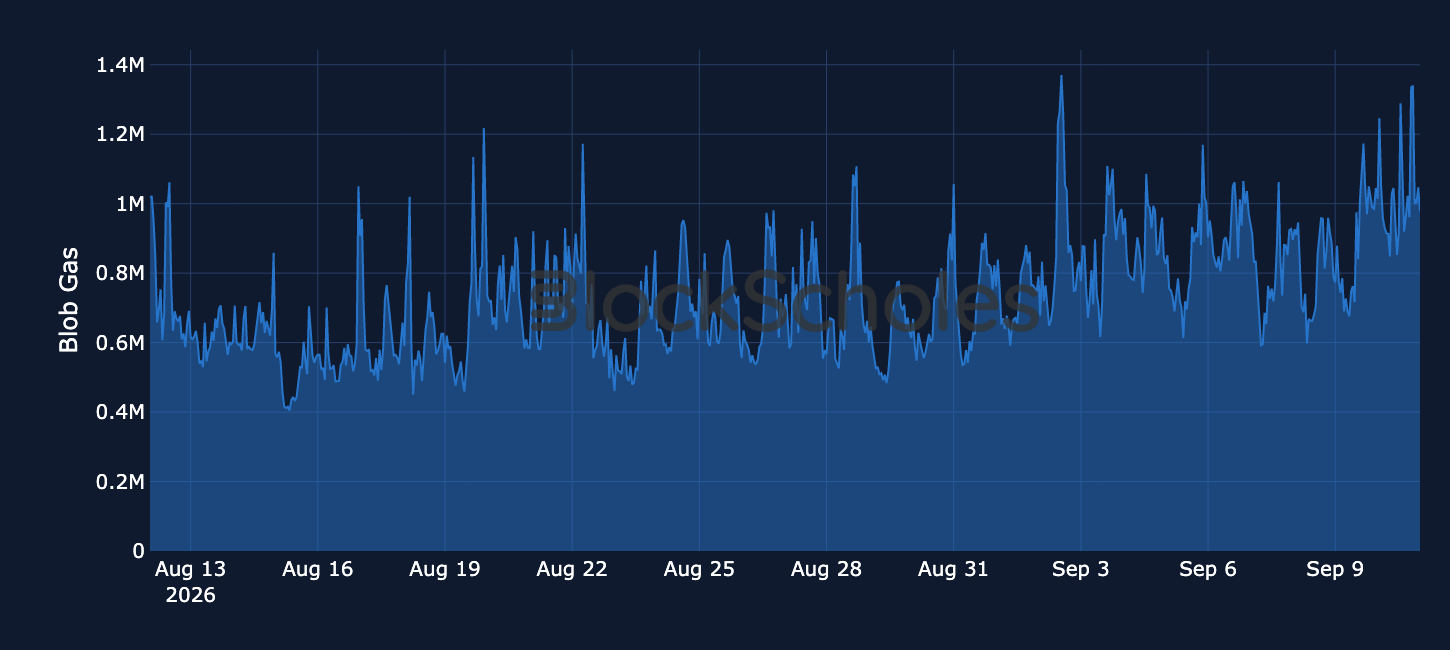
Task: Click the '0.8M' y-axis tick label
Action: point(121,273)
